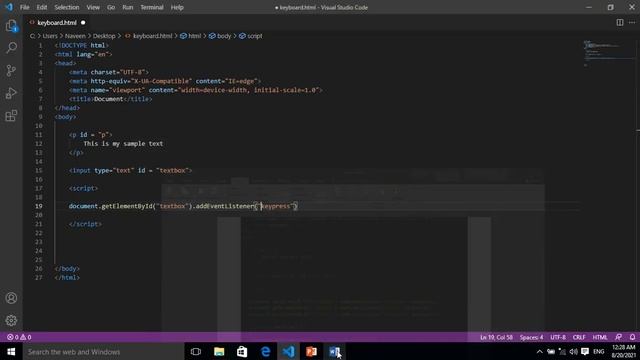
Task: Open the Search view in activity bar
Action: click(11, 48)
